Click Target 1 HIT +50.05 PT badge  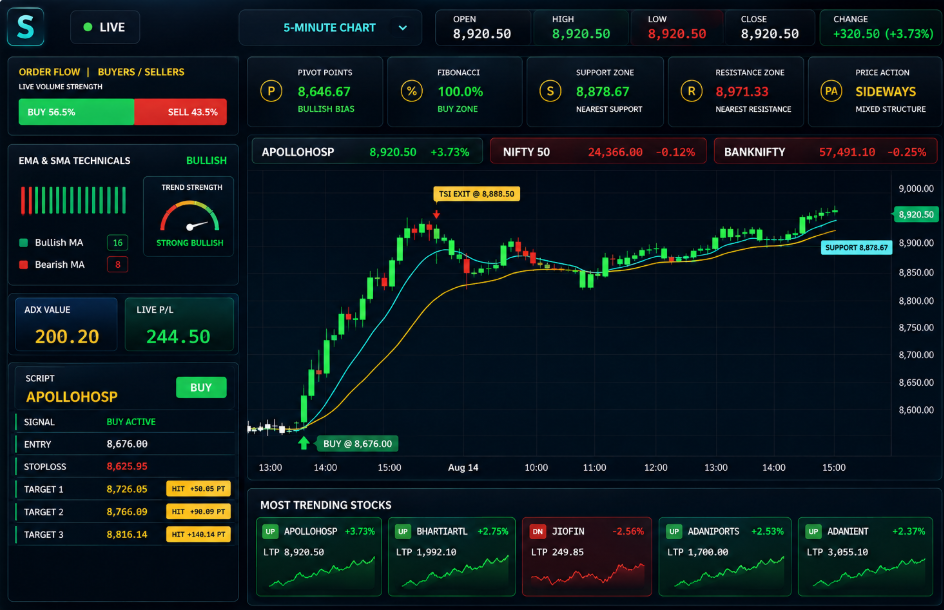pos(198,488)
